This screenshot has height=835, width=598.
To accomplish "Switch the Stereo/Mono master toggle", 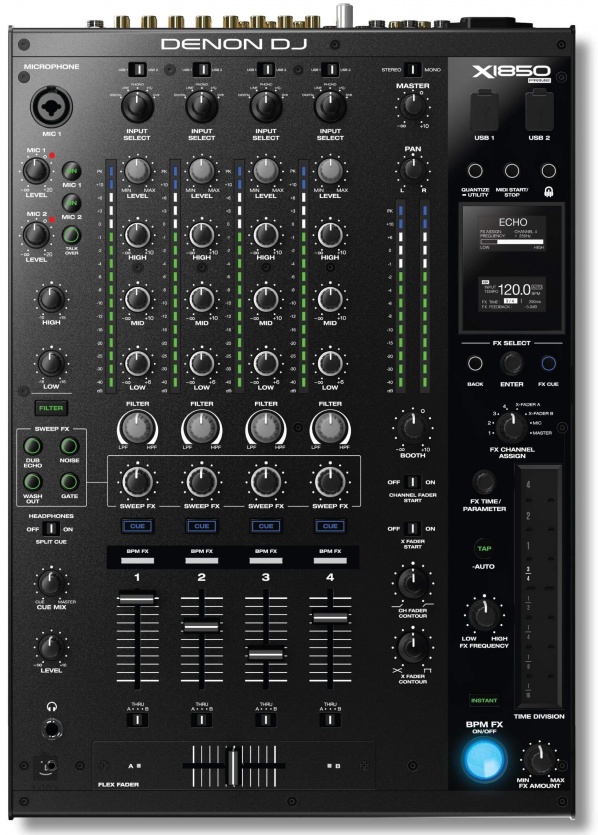I will pyautogui.click(x=412, y=69).
